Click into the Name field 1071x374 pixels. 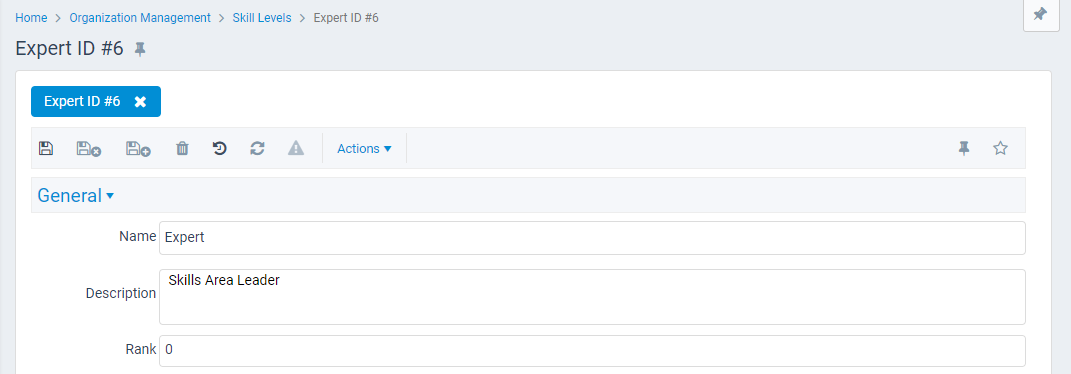(592, 238)
